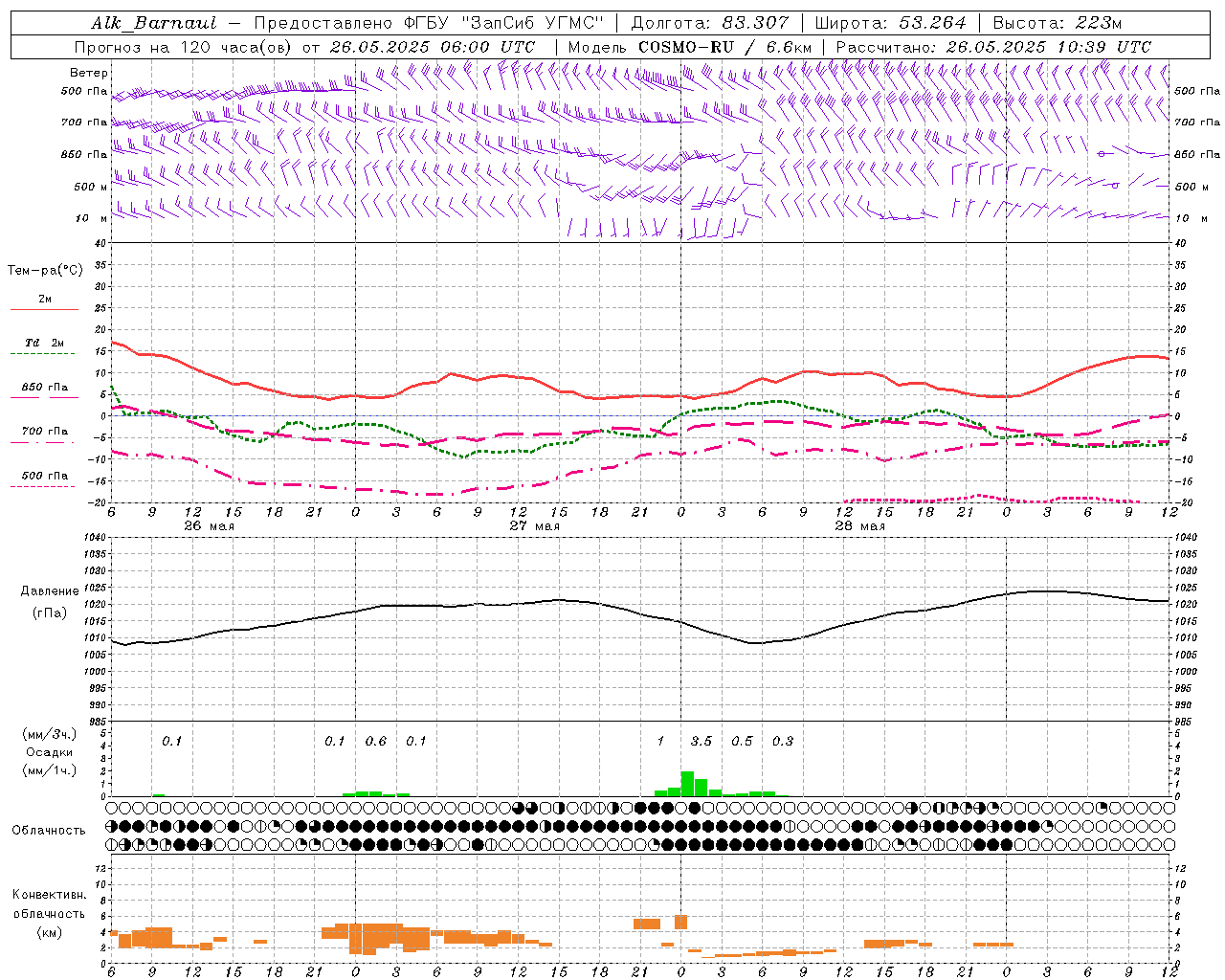Click the 'Осадки' precipitation label
This screenshot has height=980, width=1225.
50,752
